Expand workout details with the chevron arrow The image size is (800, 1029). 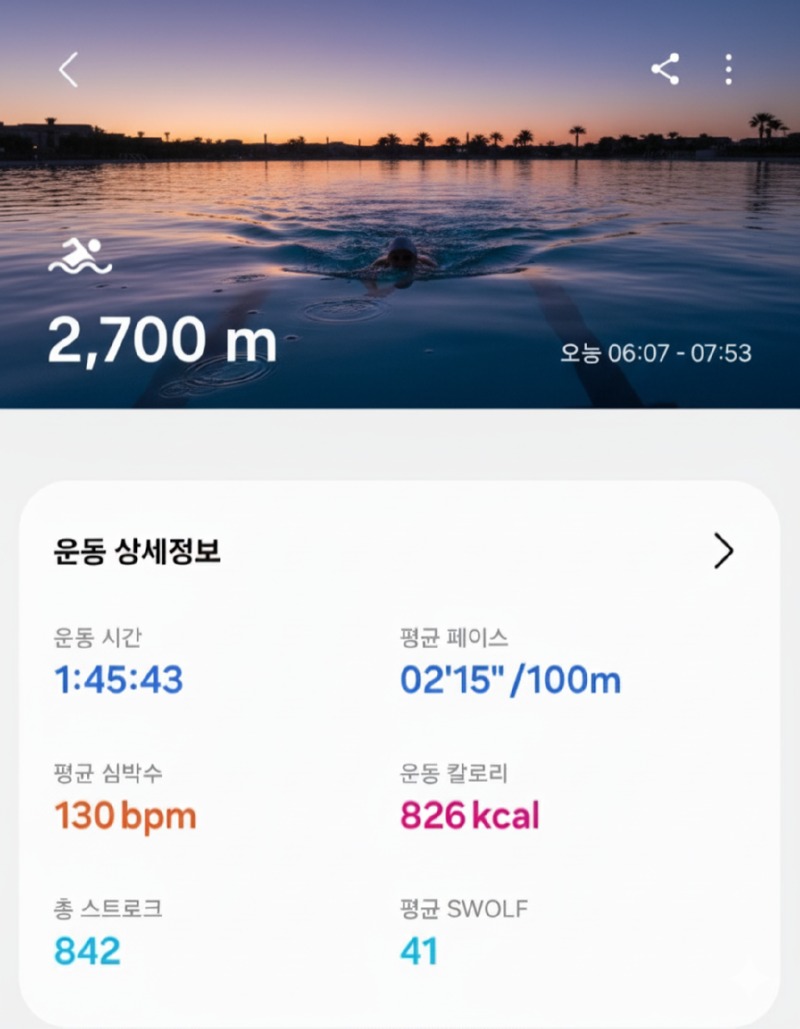coord(723,551)
